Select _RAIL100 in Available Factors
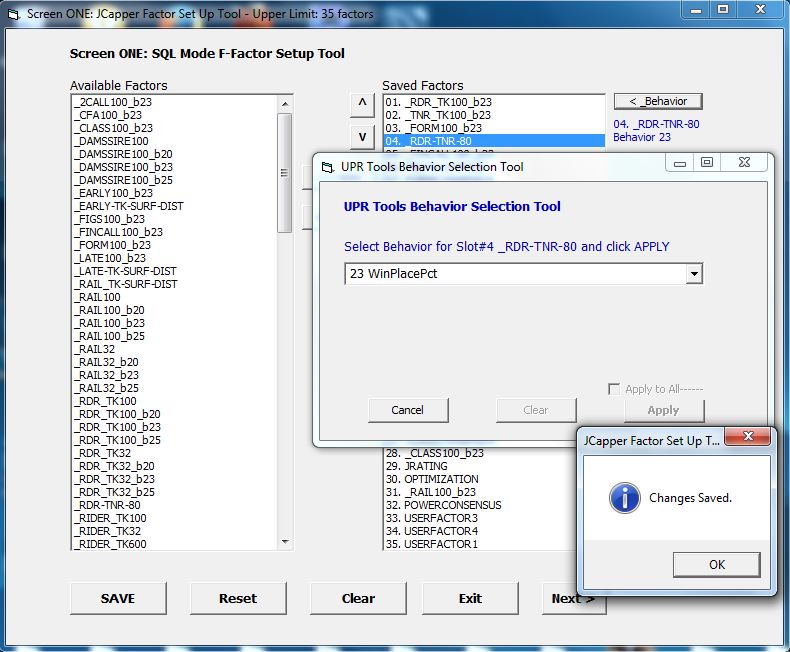 (174, 297)
